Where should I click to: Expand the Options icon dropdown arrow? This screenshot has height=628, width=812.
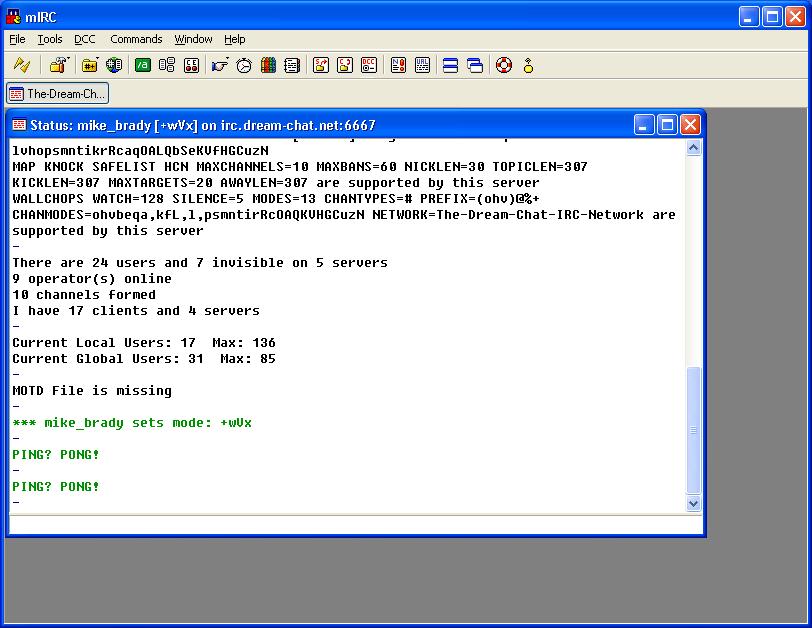68,59
